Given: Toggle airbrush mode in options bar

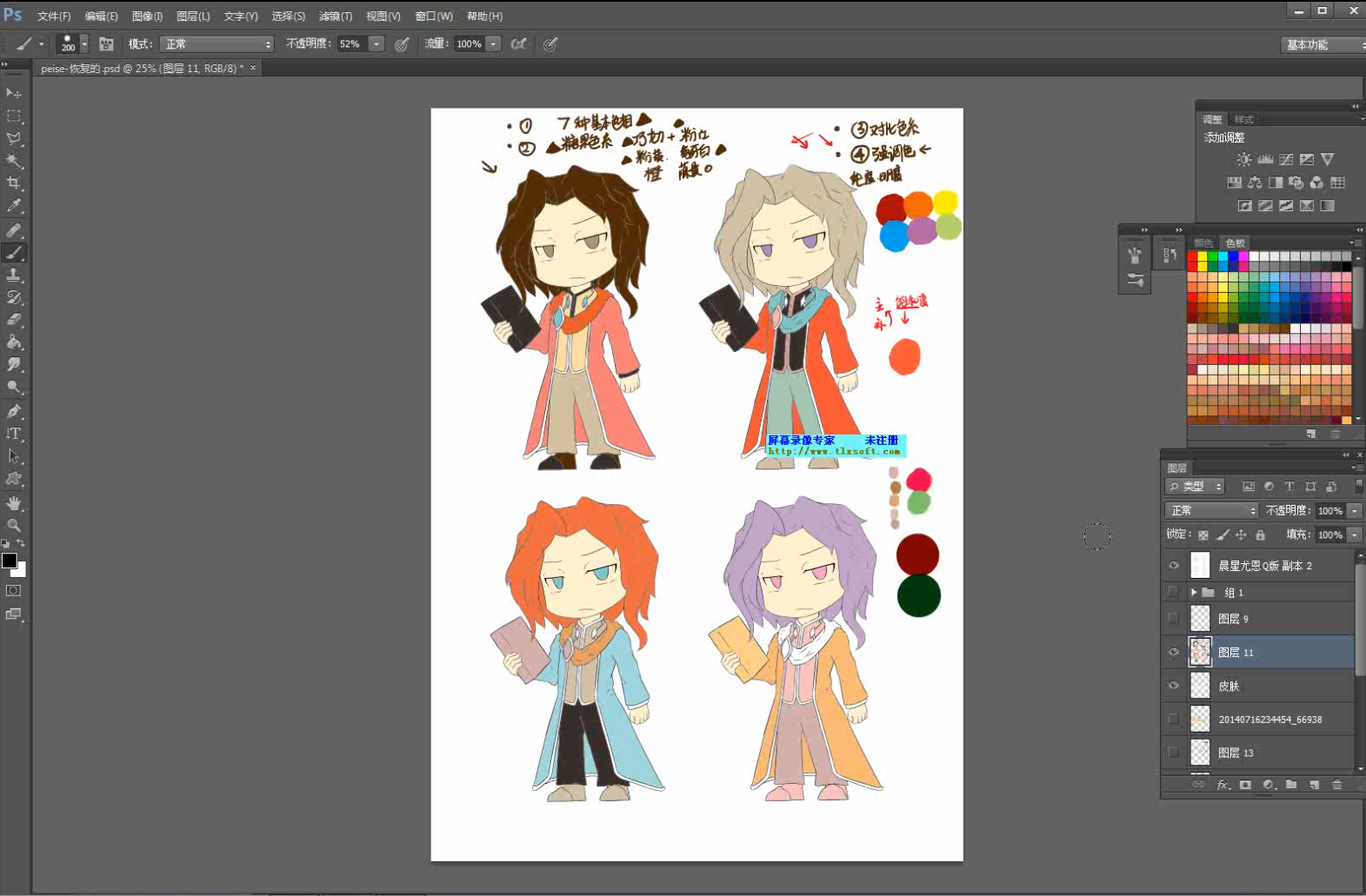Looking at the screenshot, I should (x=519, y=44).
